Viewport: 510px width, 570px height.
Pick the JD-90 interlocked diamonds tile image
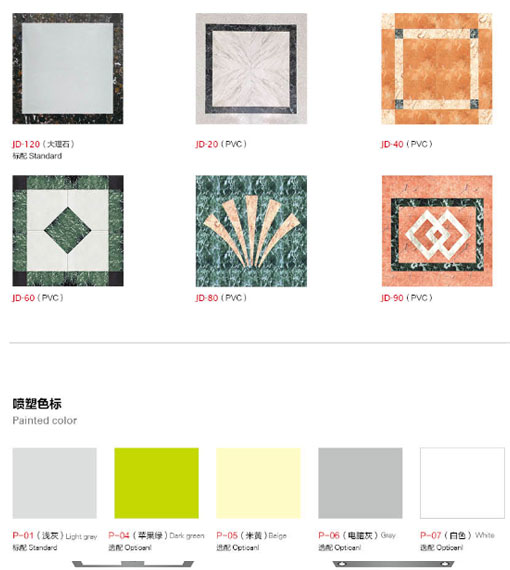(437, 231)
